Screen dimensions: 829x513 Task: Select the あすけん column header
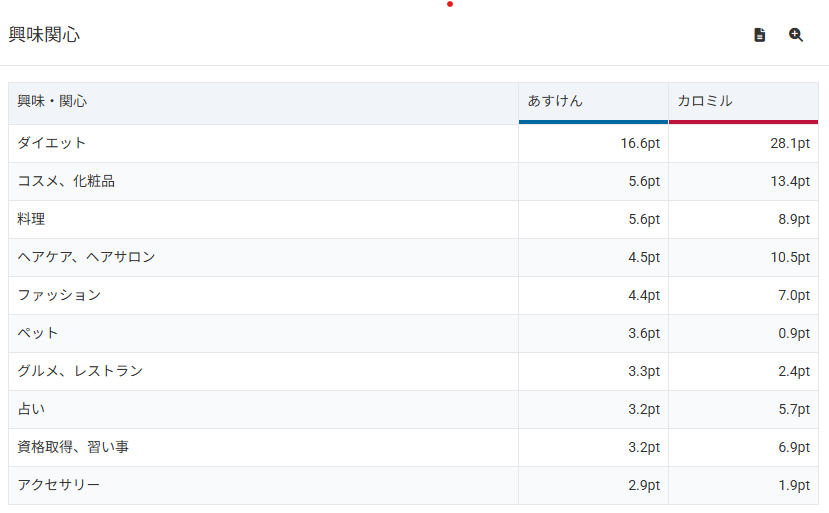[x=555, y=101]
